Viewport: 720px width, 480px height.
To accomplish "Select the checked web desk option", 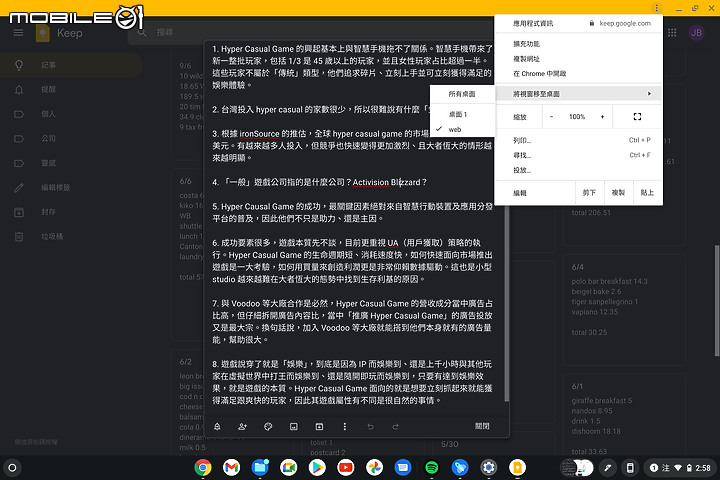I will pyautogui.click(x=462, y=130).
